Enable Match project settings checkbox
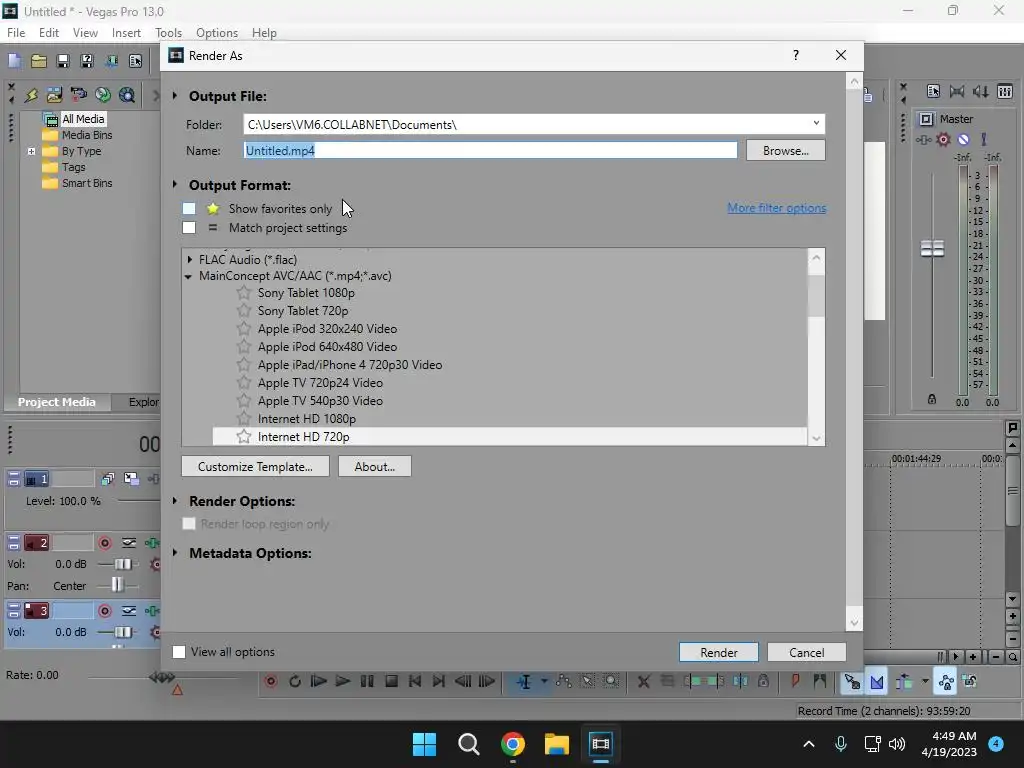 189,227
